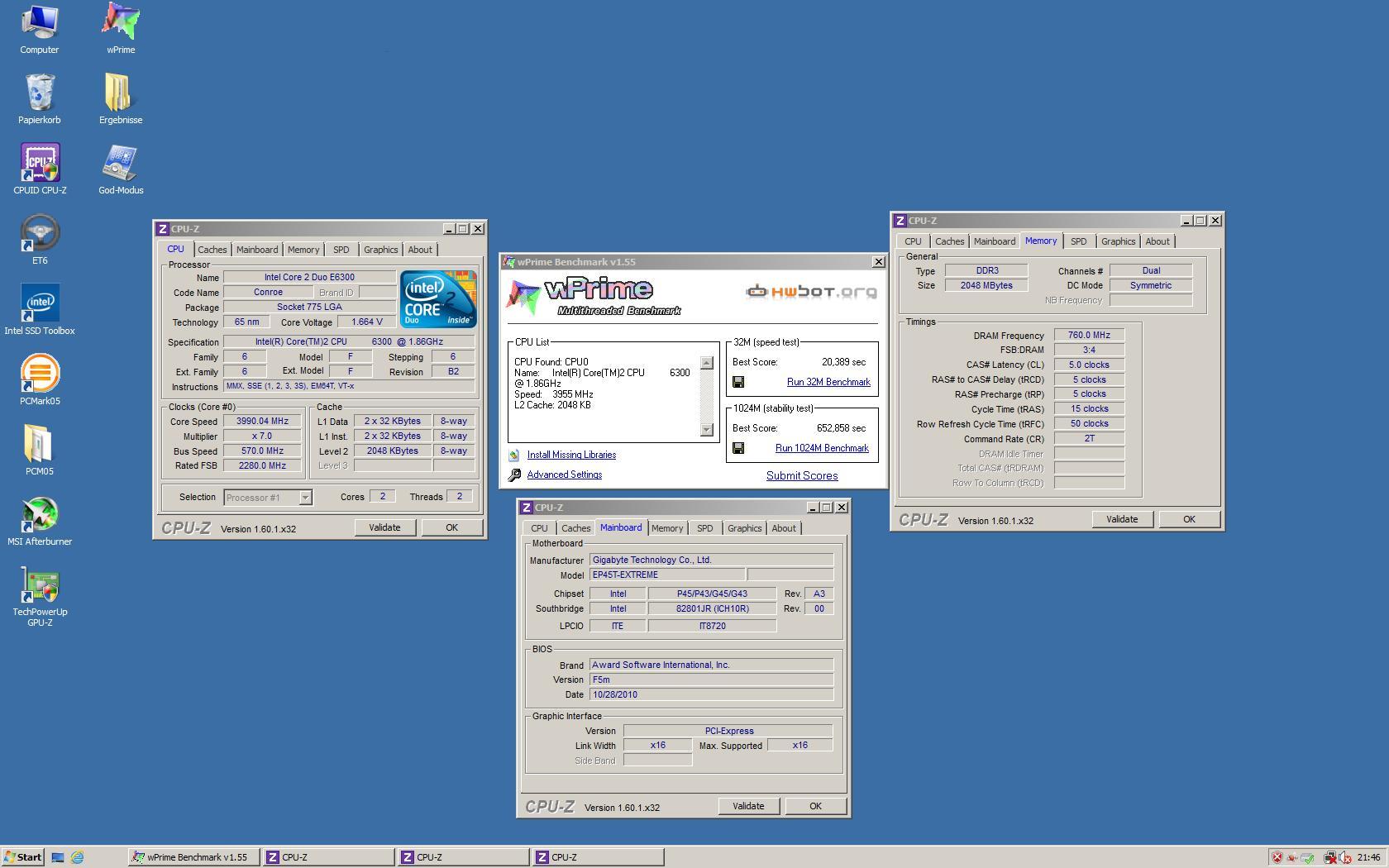Viewport: 1389px width, 868px height.
Task: Click the Intel Core 2 Duo logo
Action: click(x=438, y=298)
